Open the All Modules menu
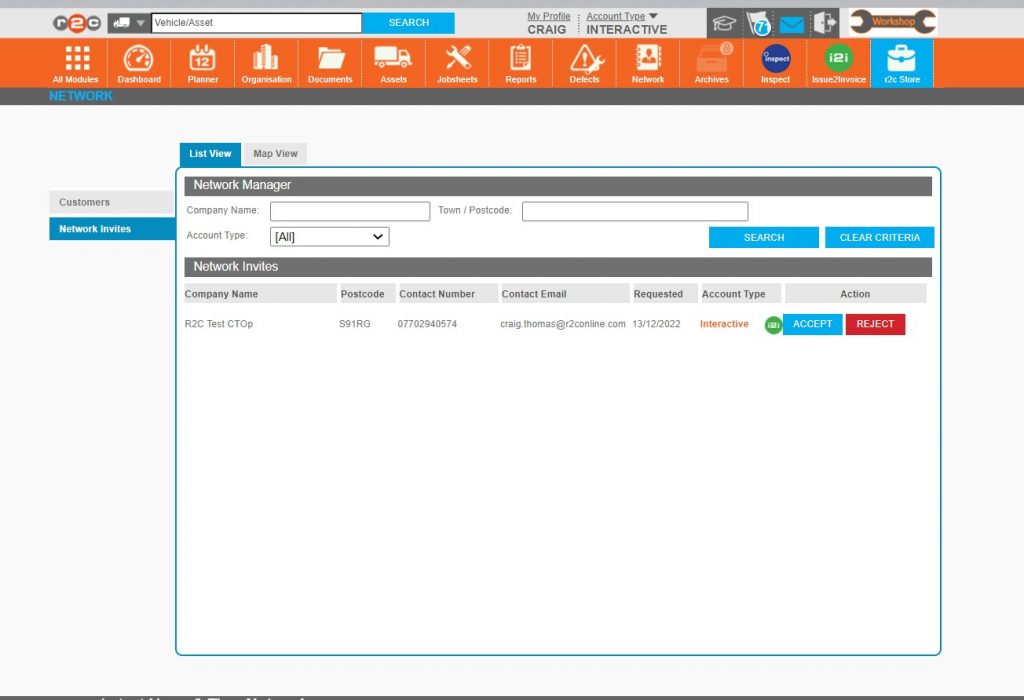1024x700 pixels. pos(75,62)
